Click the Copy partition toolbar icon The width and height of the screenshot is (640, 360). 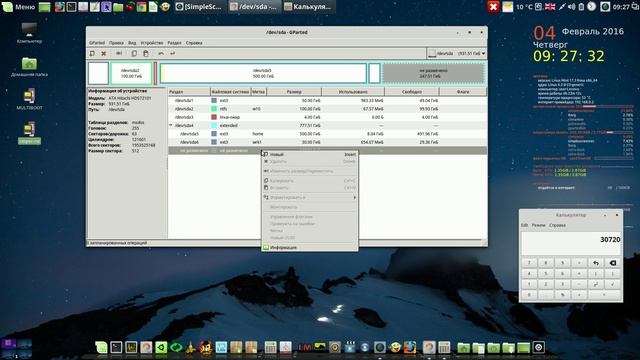(134, 53)
